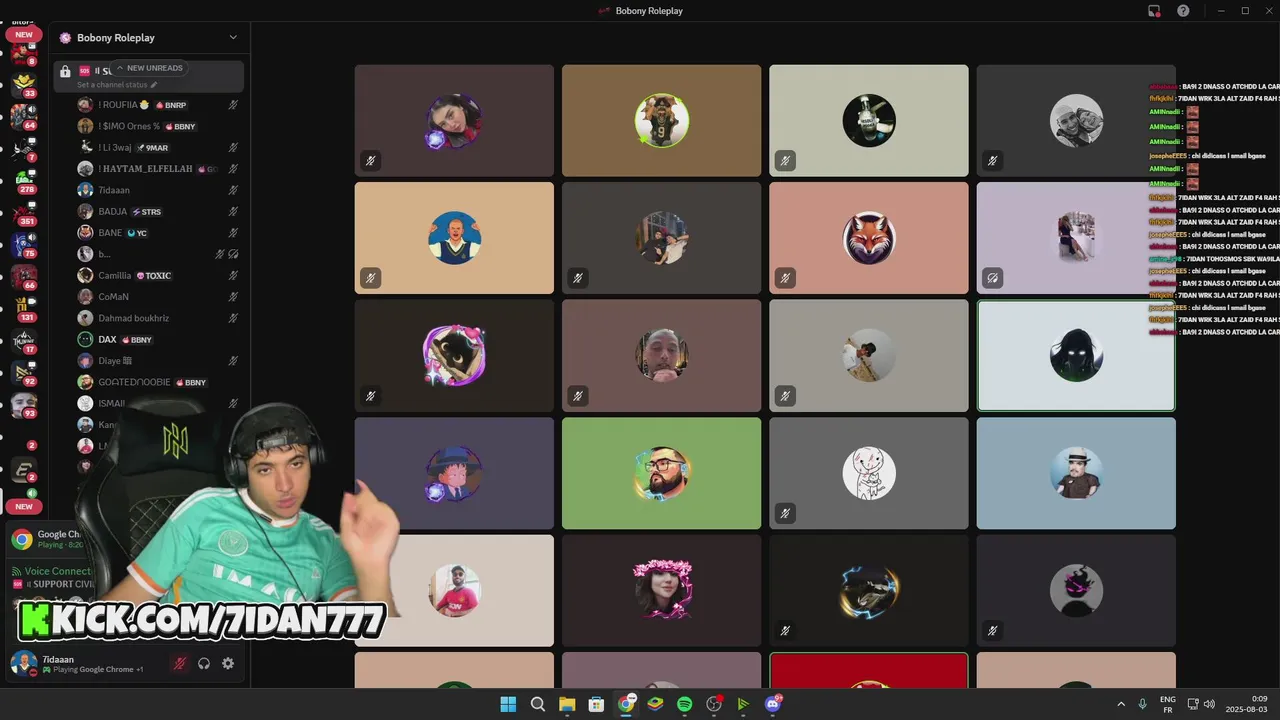Screen dimensions: 1280x720
Task: Select voice member ! HAYTAM_ELFELLAH
Action: pyautogui.click(x=160, y=169)
